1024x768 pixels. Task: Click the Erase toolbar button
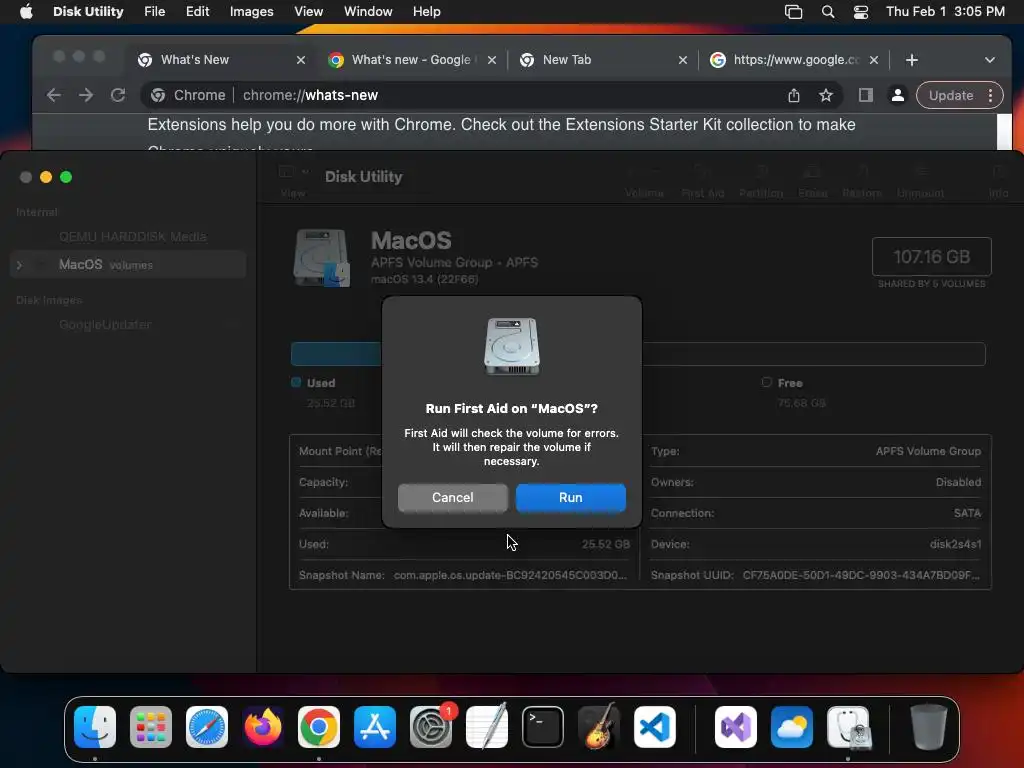pos(812,180)
